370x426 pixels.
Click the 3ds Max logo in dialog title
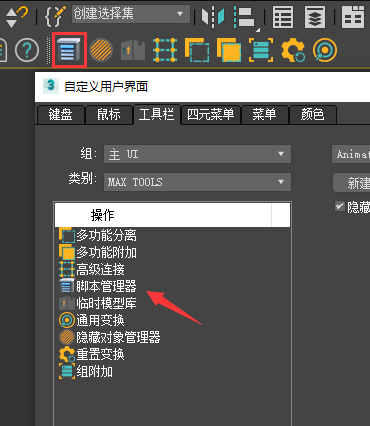51,86
